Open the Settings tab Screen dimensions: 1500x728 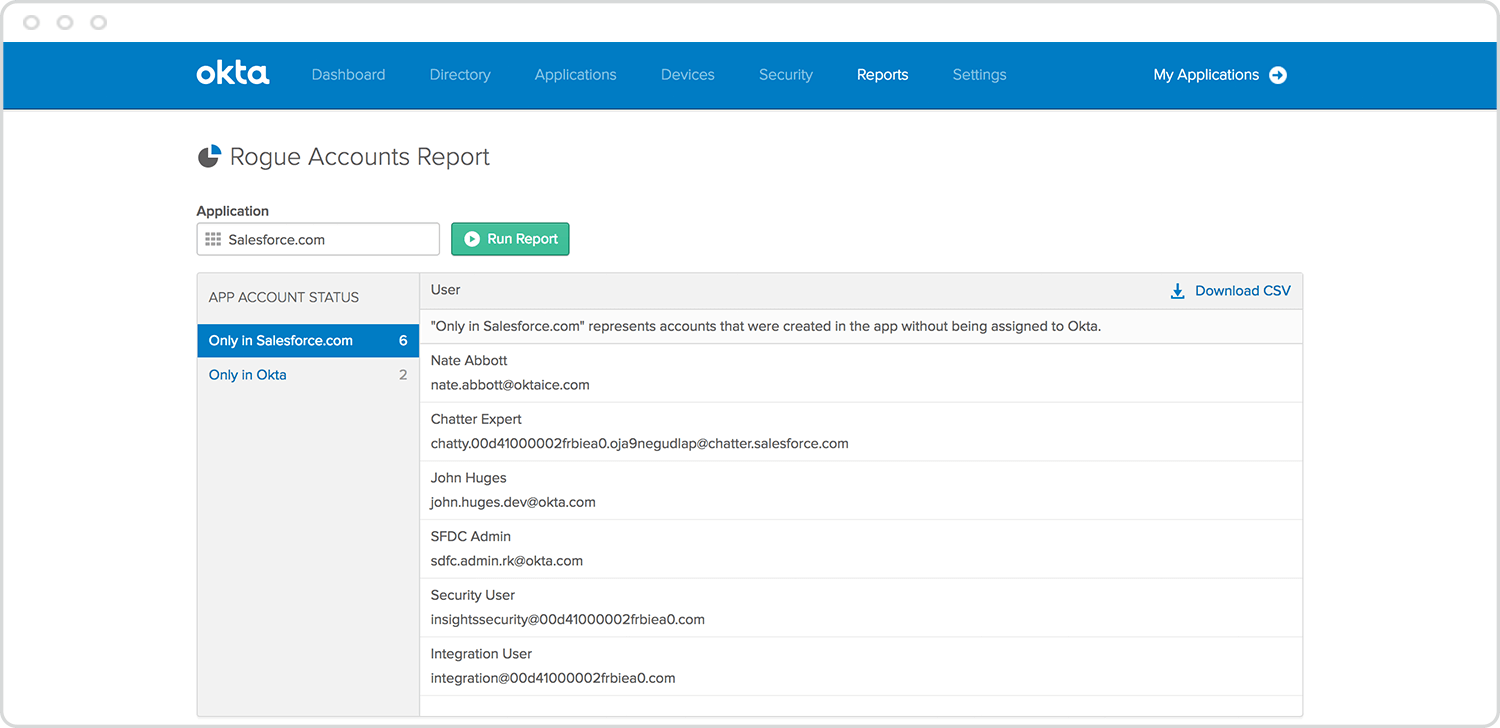pos(979,75)
